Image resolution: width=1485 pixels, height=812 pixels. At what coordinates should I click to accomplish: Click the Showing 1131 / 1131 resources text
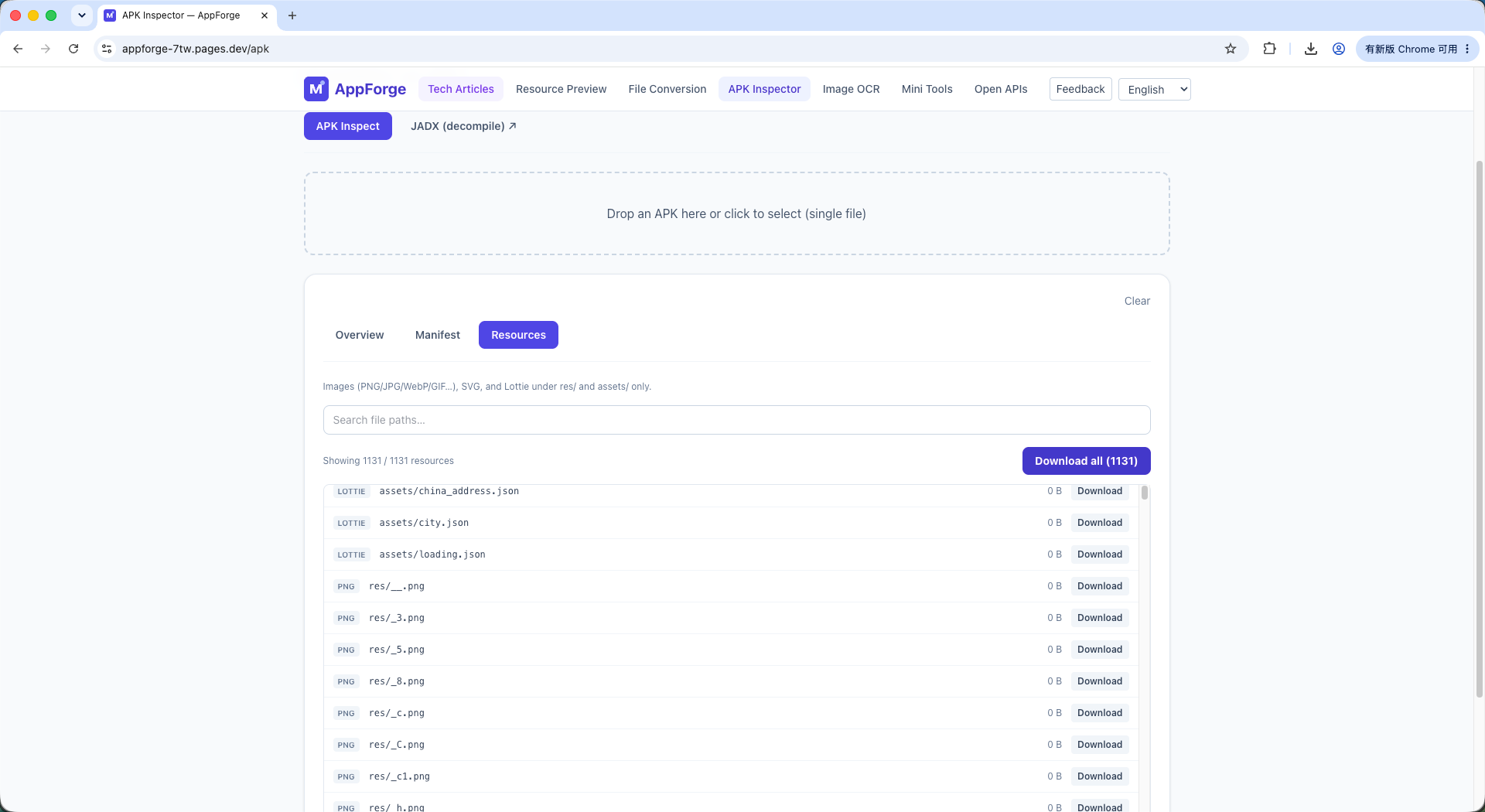(x=388, y=461)
